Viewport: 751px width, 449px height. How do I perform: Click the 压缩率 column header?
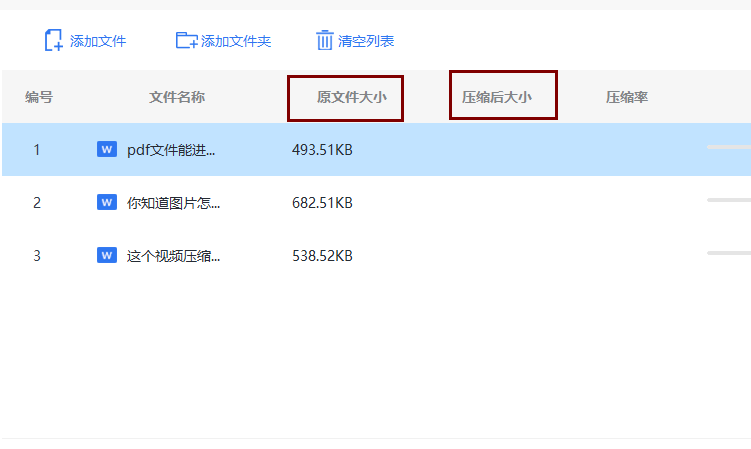pyautogui.click(x=627, y=97)
